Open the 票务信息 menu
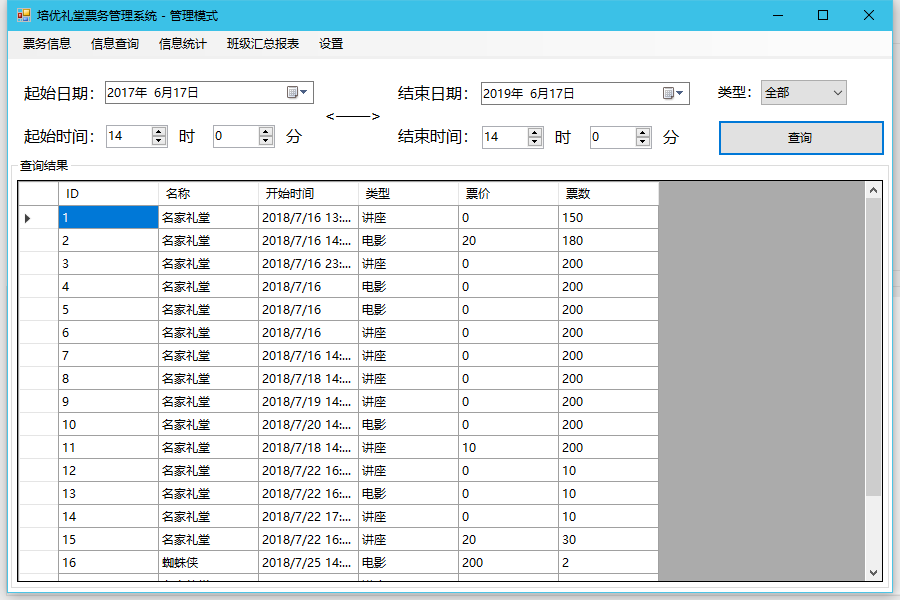 point(47,44)
